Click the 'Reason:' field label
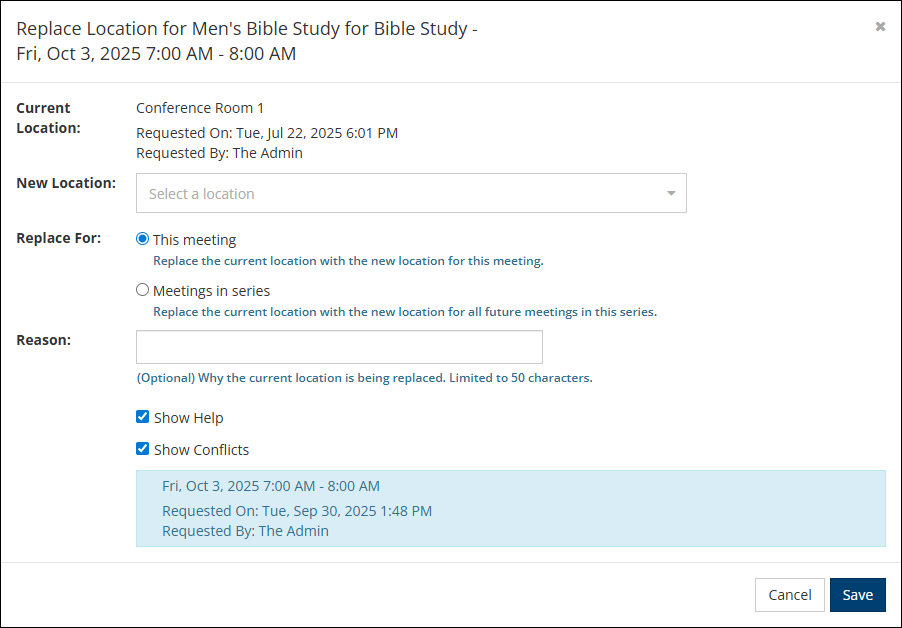902x628 pixels. pyautogui.click(x=44, y=340)
